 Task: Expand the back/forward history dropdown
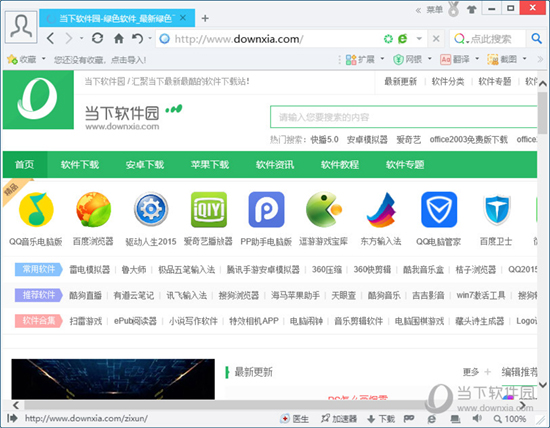tap(81, 38)
